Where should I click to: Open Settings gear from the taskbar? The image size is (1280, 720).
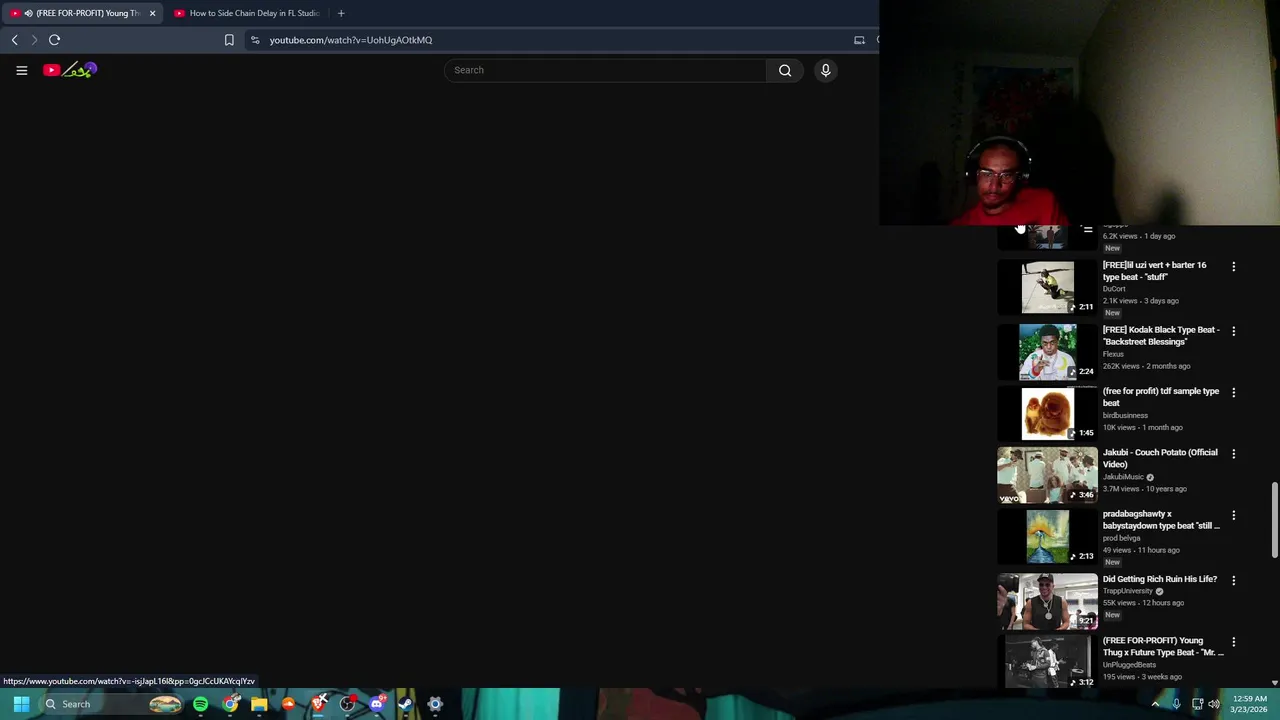click(x=435, y=704)
